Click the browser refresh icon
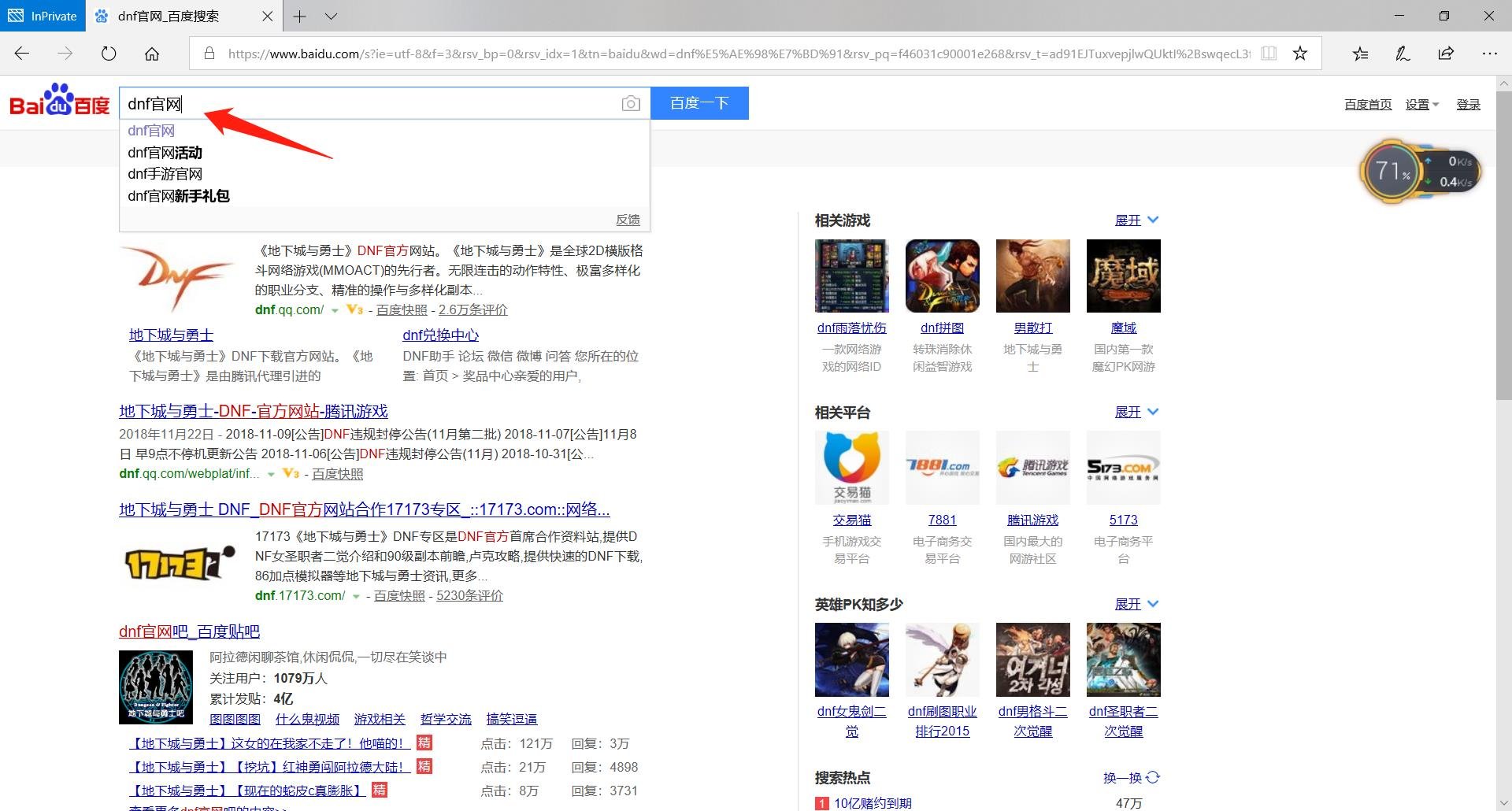 pos(109,54)
